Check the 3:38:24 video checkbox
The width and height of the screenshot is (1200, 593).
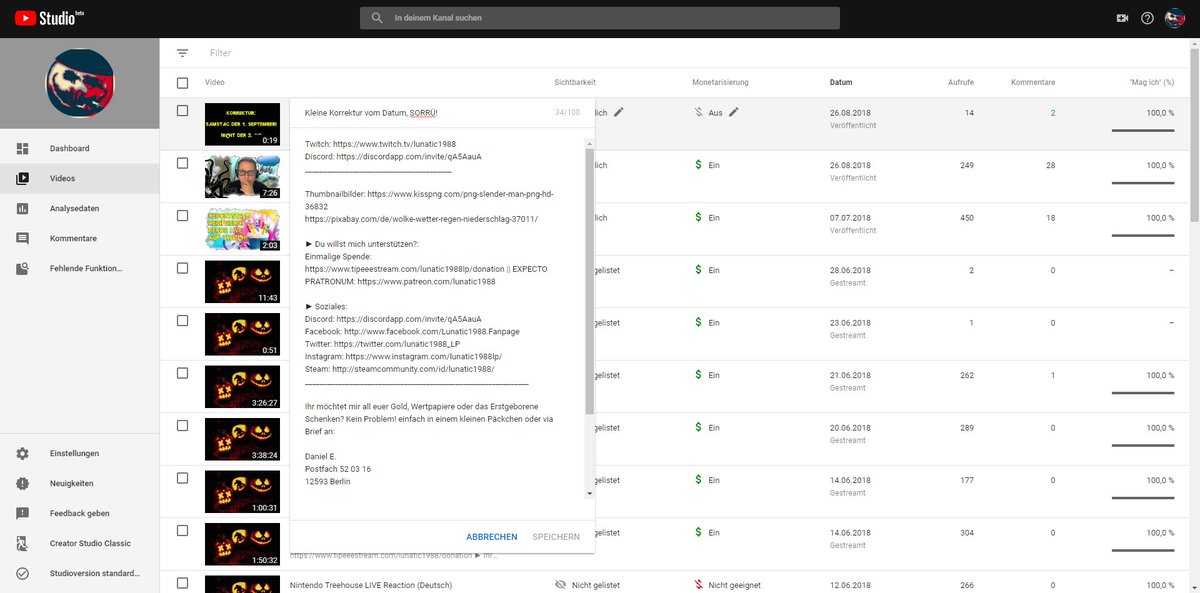click(182, 425)
